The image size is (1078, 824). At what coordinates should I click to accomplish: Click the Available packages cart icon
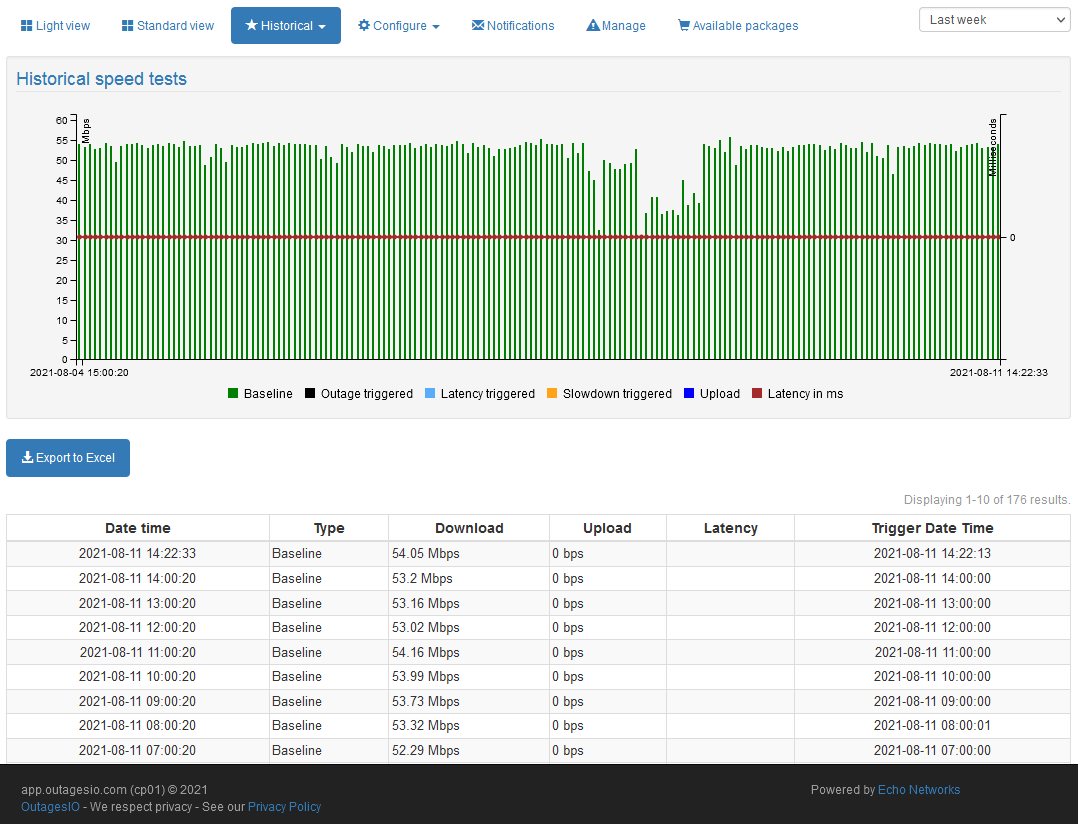tap(683, 25)
